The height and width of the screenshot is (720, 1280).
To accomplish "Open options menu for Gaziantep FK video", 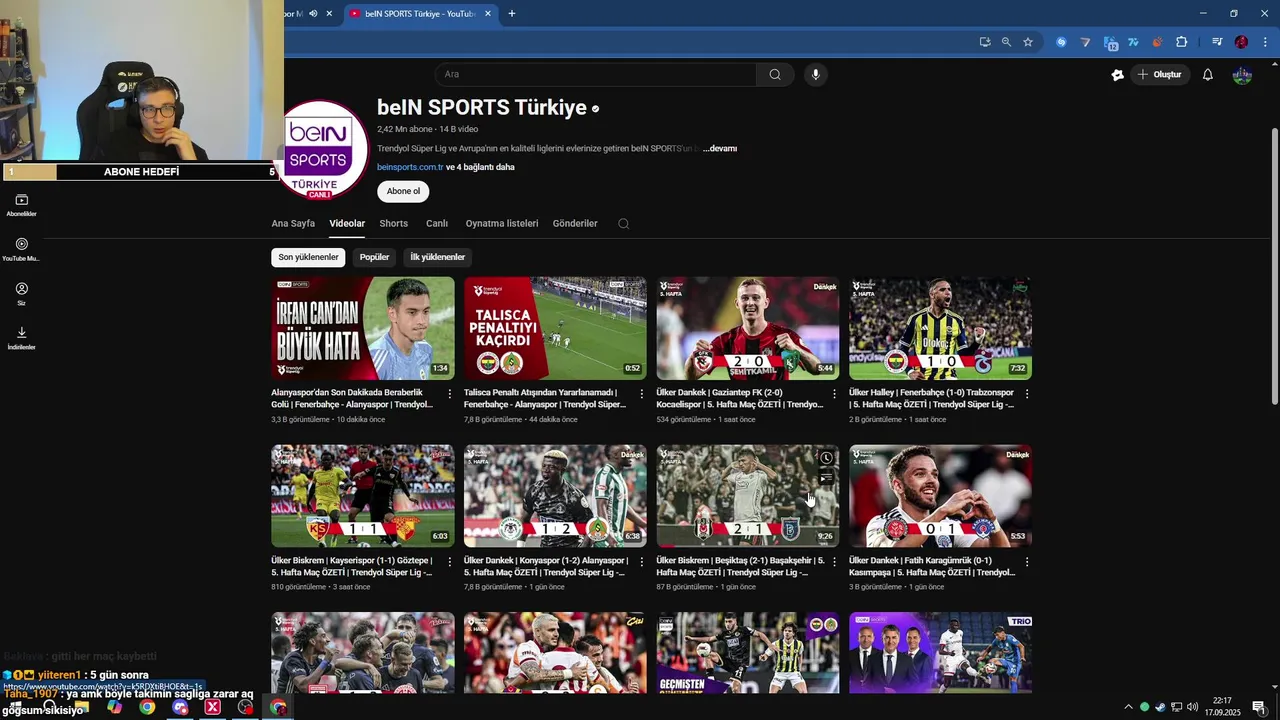I will click(x=834, y=394).
